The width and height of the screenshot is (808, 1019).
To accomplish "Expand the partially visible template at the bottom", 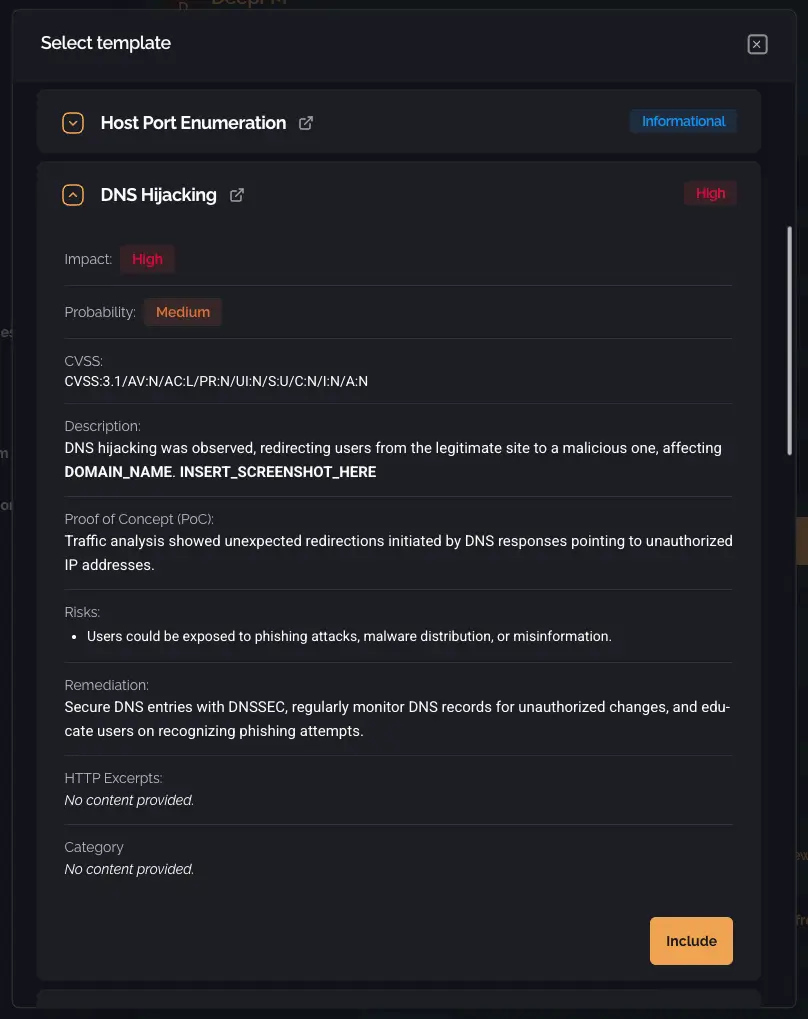I will click(398, 1007).
